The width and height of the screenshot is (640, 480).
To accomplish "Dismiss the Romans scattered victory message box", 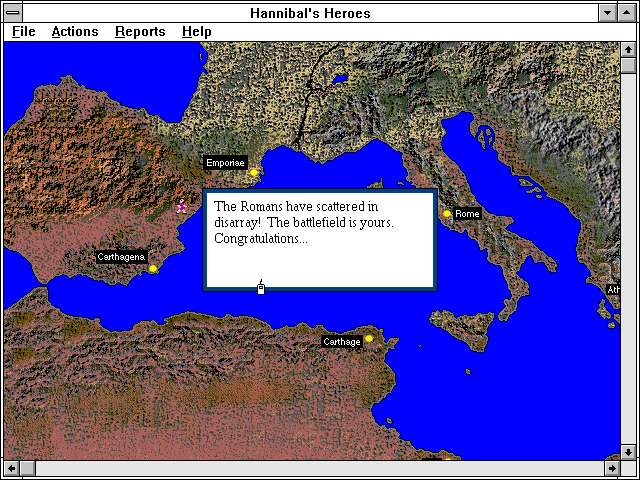I will tap(320, 240).
